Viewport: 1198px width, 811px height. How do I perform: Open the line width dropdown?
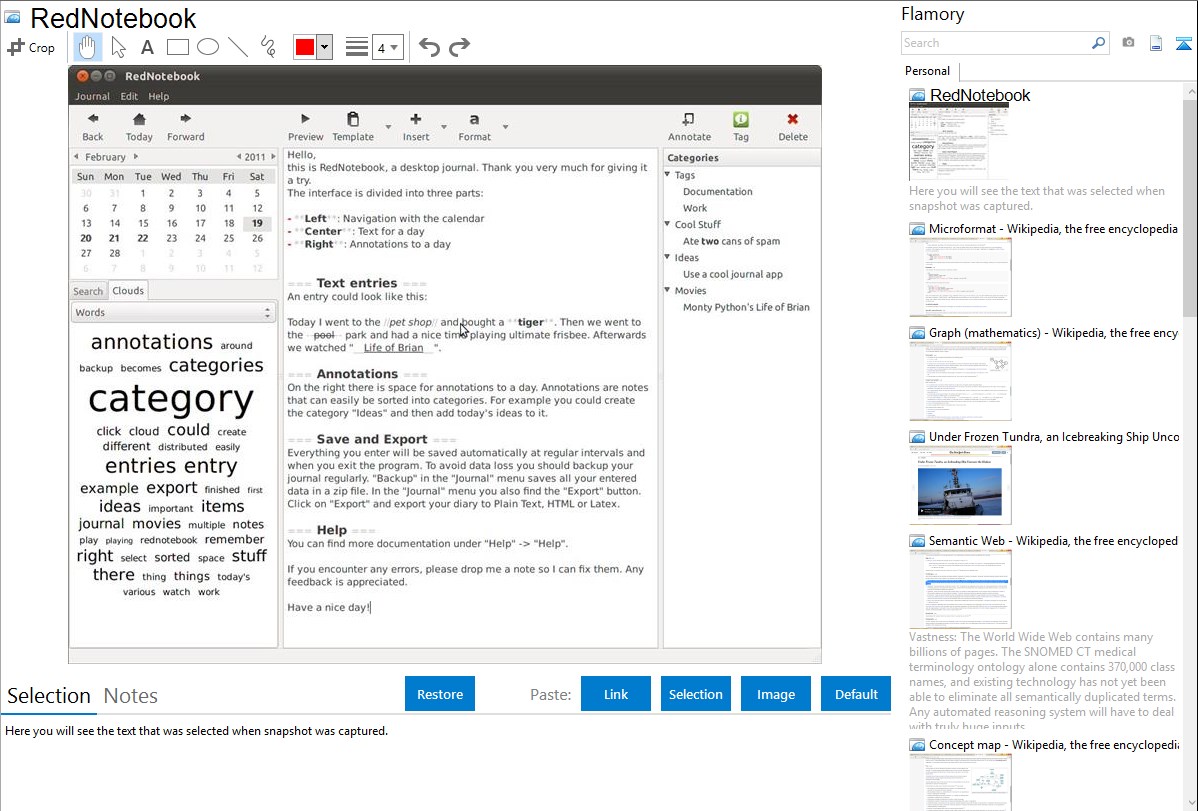(387, 47)
